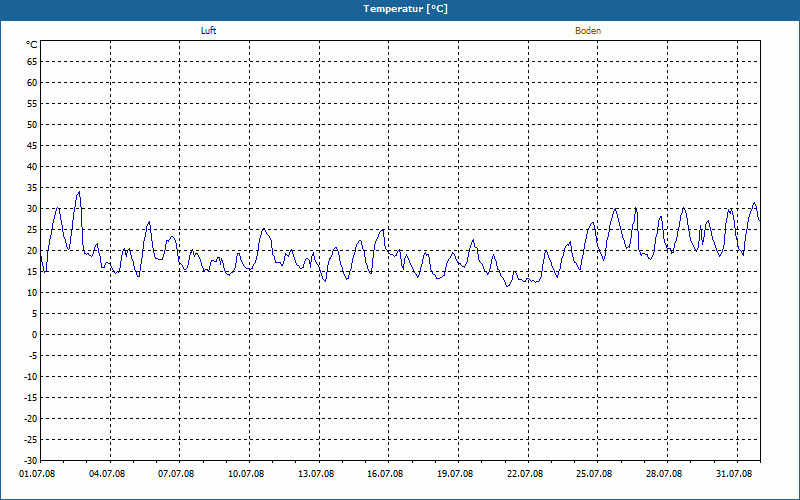Click the 19.07.08 date label
Image resolution: width=800 pixels, height=500 pixels.
point(455,473)
